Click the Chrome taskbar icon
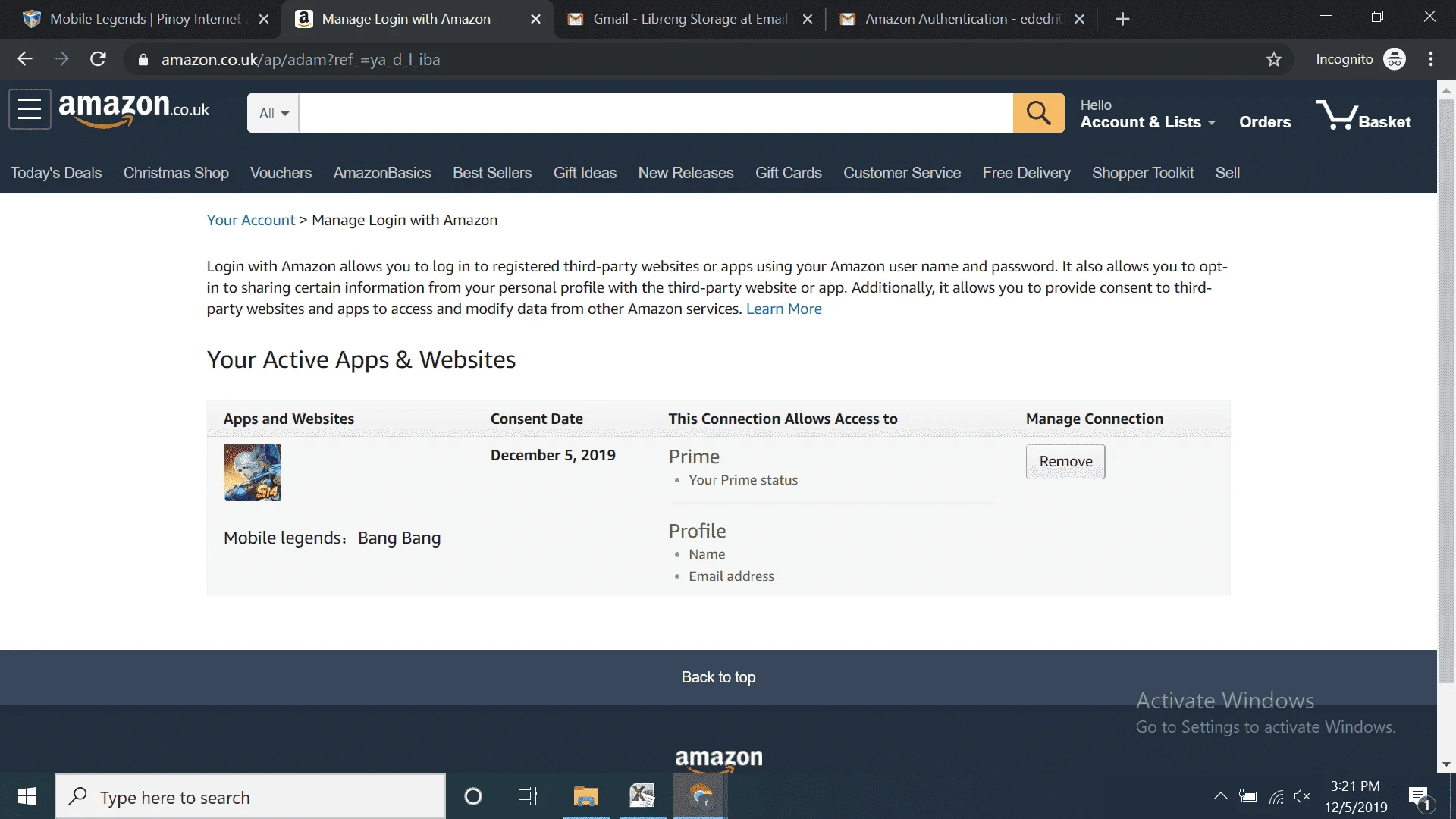 coord(700,796)
